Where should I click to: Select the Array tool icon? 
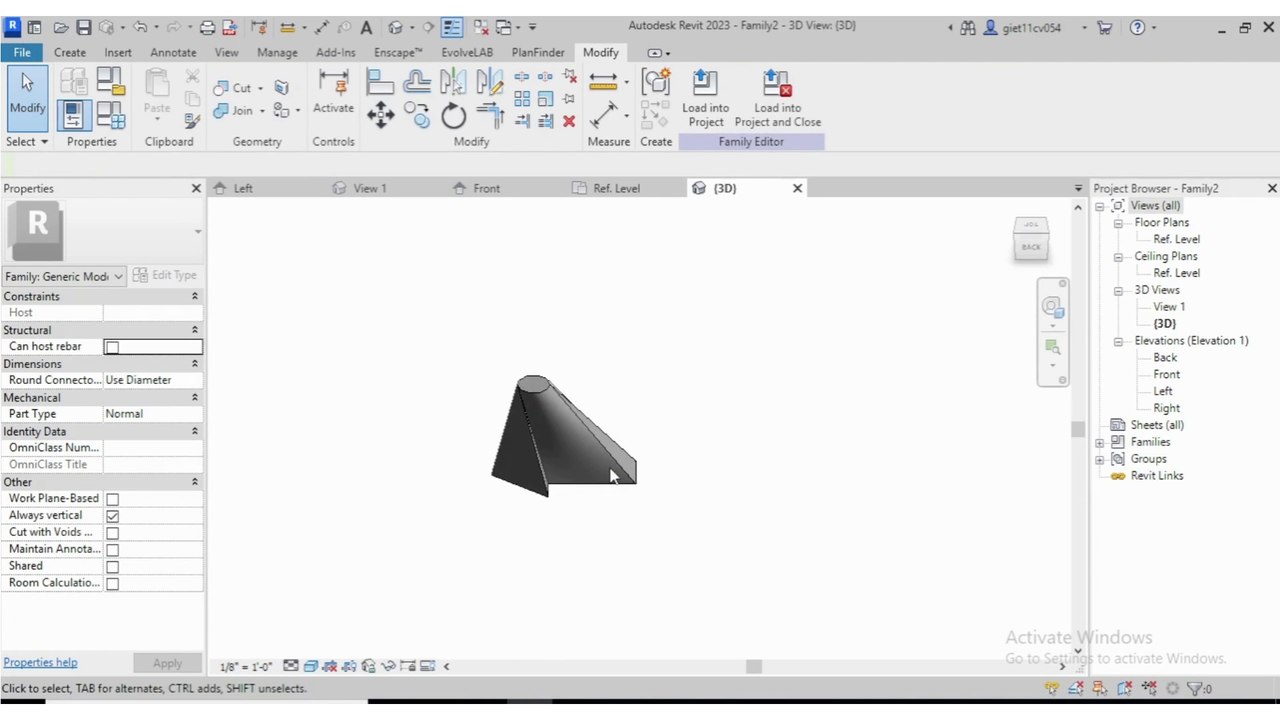pyautogui.click(x=522, y=98)
